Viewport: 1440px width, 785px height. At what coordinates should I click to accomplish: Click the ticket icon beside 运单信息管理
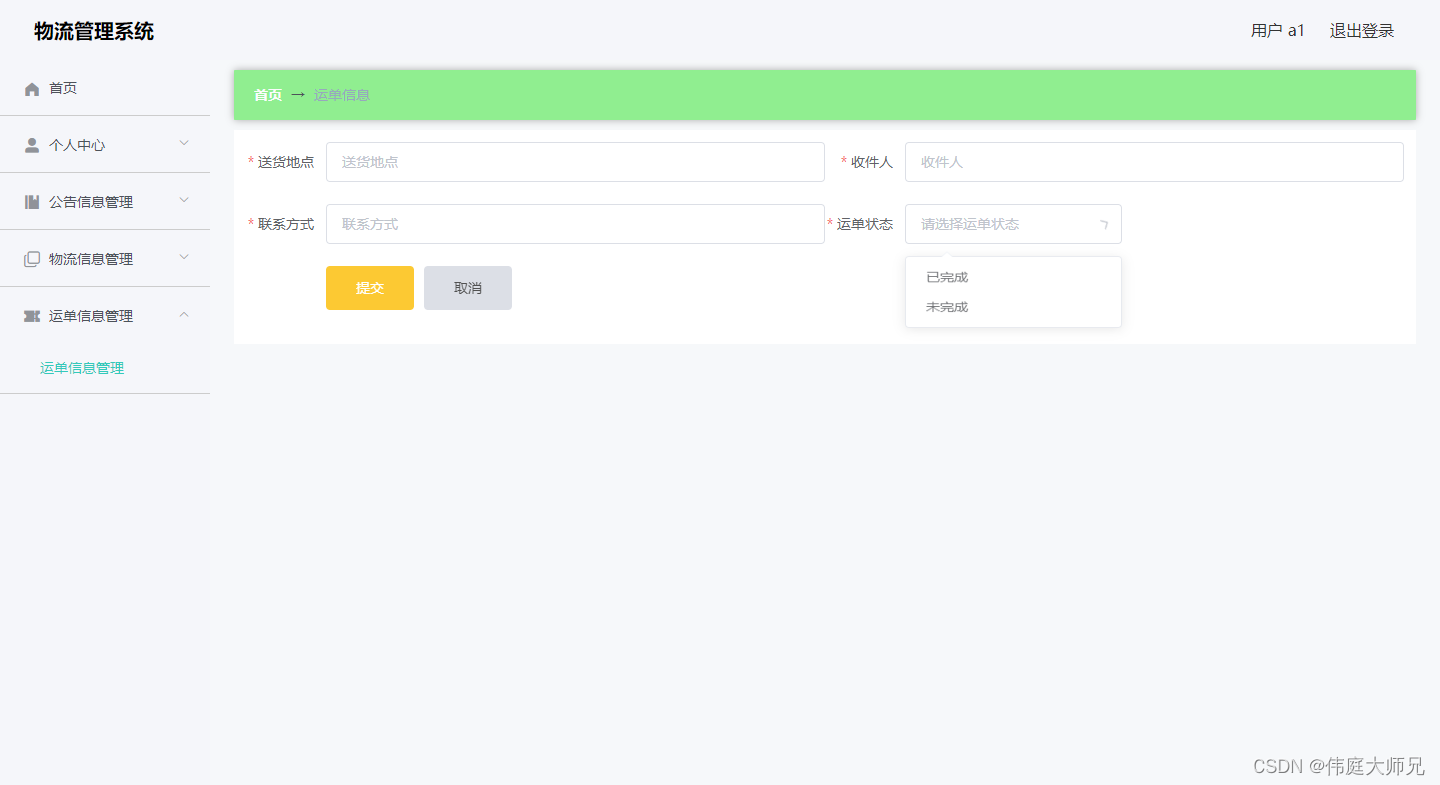32,316
